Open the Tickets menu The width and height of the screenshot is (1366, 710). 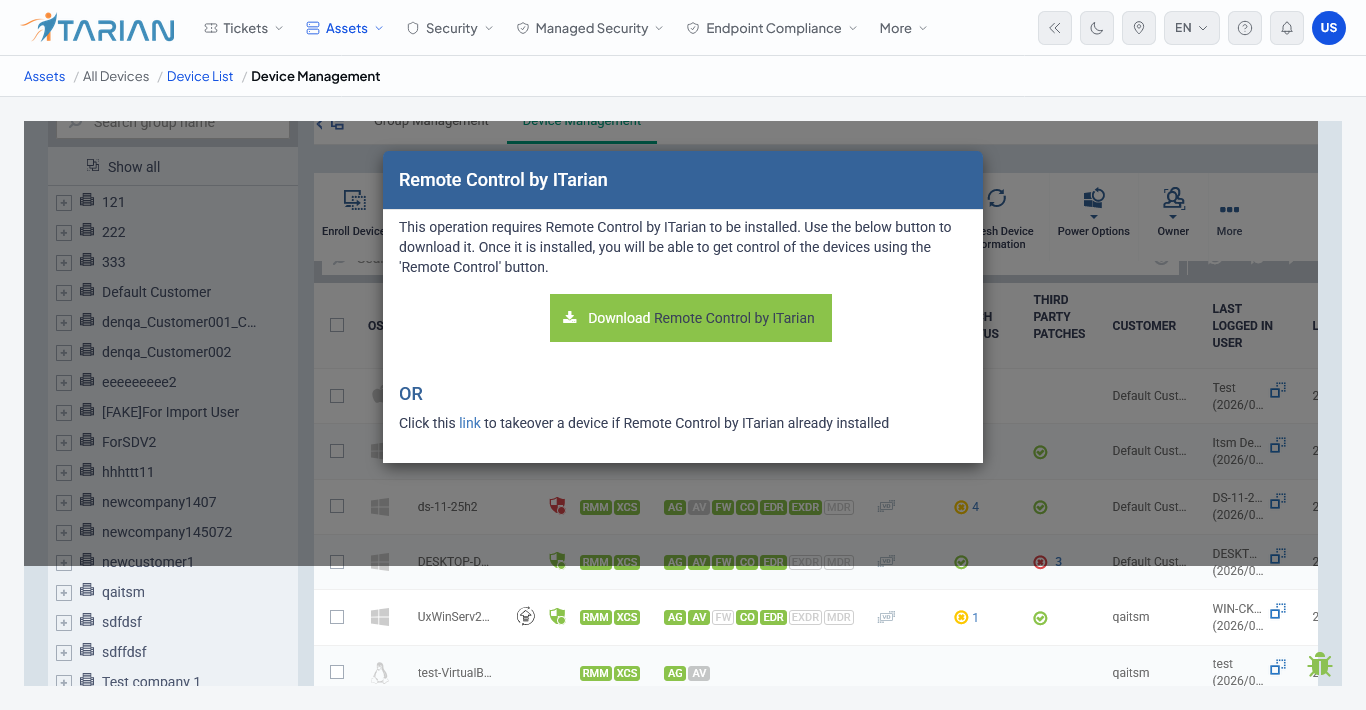(243, 28)
